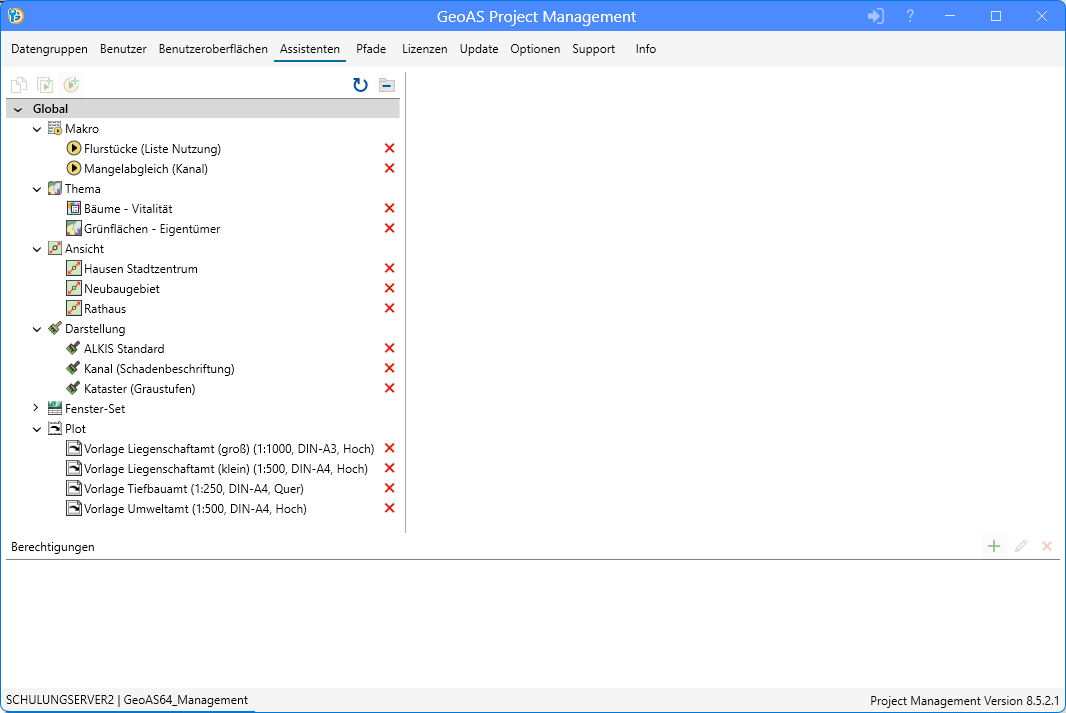Open the help question mark icon

pyautogui.click(x=910, y=16)
